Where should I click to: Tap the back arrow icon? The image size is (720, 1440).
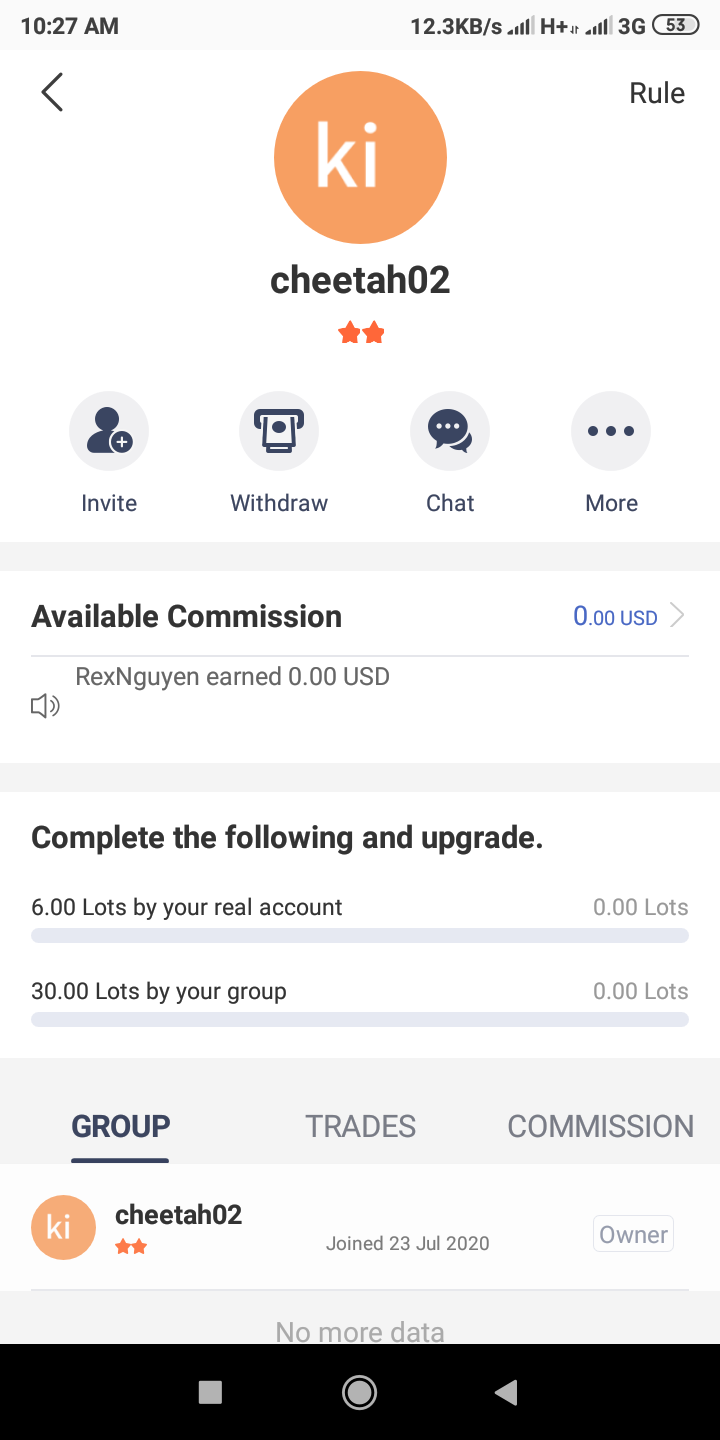(52, 92)
